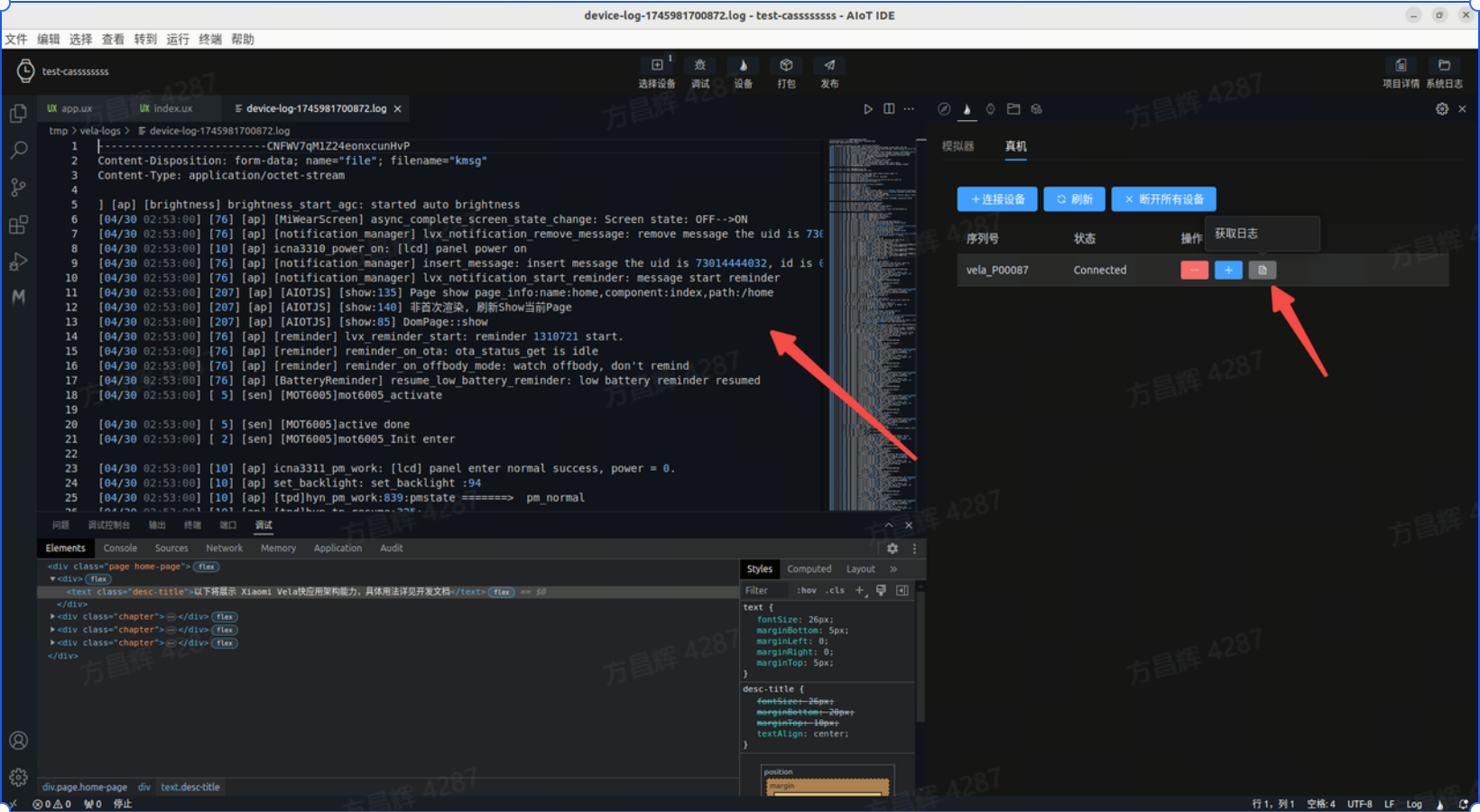
Task: Collapse the expanded div flex node
Action: point(52,579)
